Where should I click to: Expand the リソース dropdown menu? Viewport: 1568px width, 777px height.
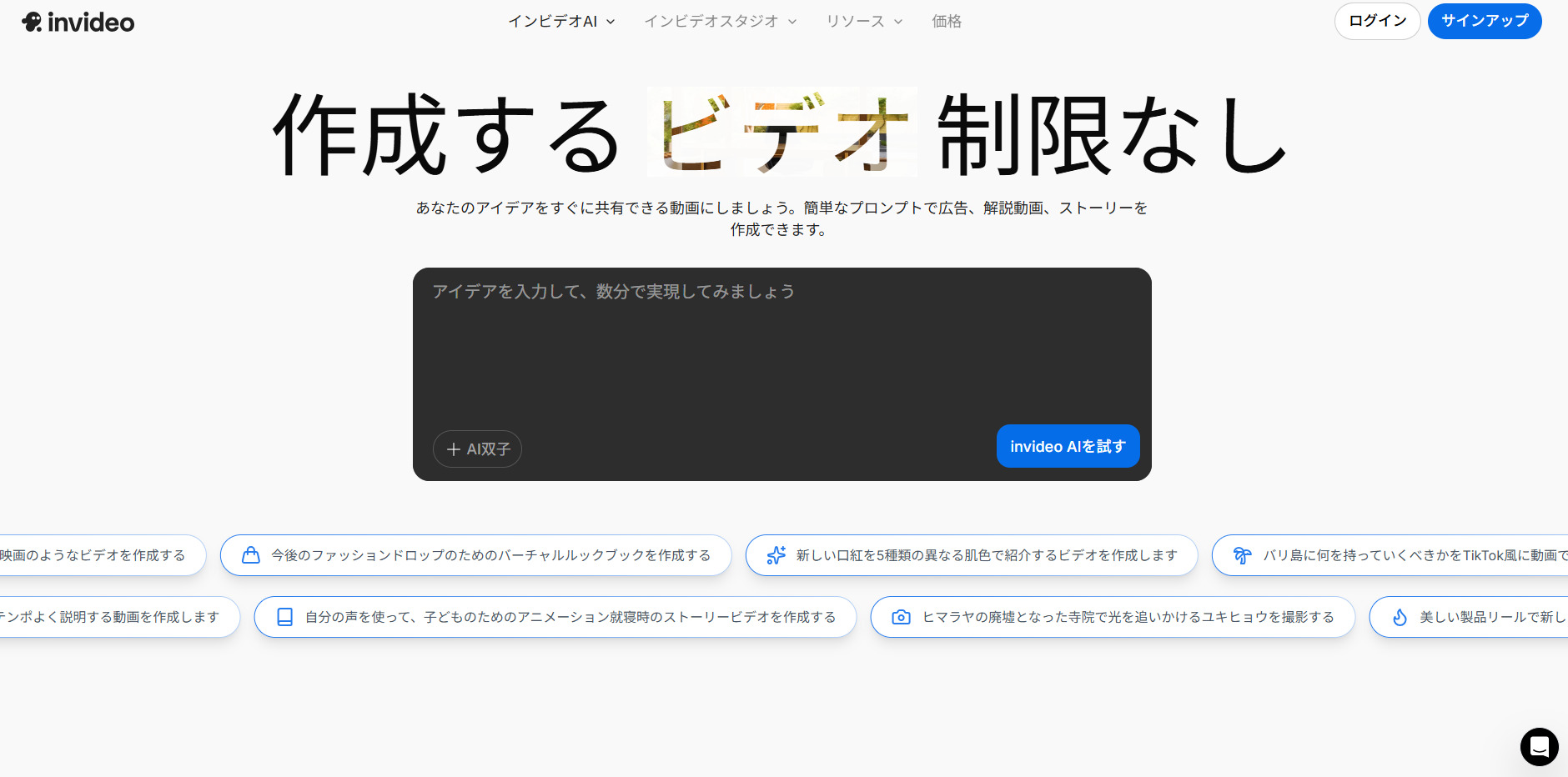tap(863, 22)
